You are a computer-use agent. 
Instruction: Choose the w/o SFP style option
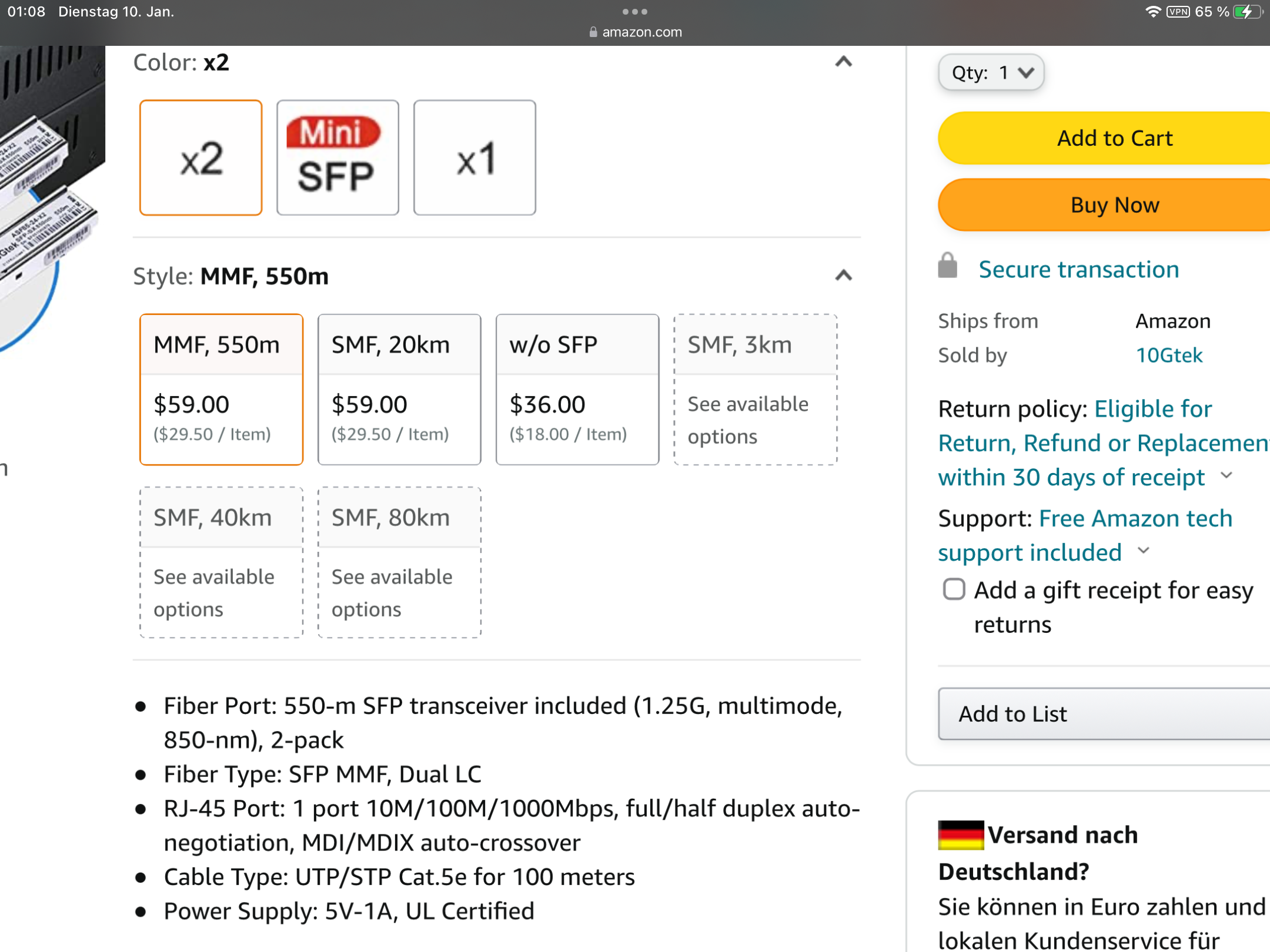(577, 389)
